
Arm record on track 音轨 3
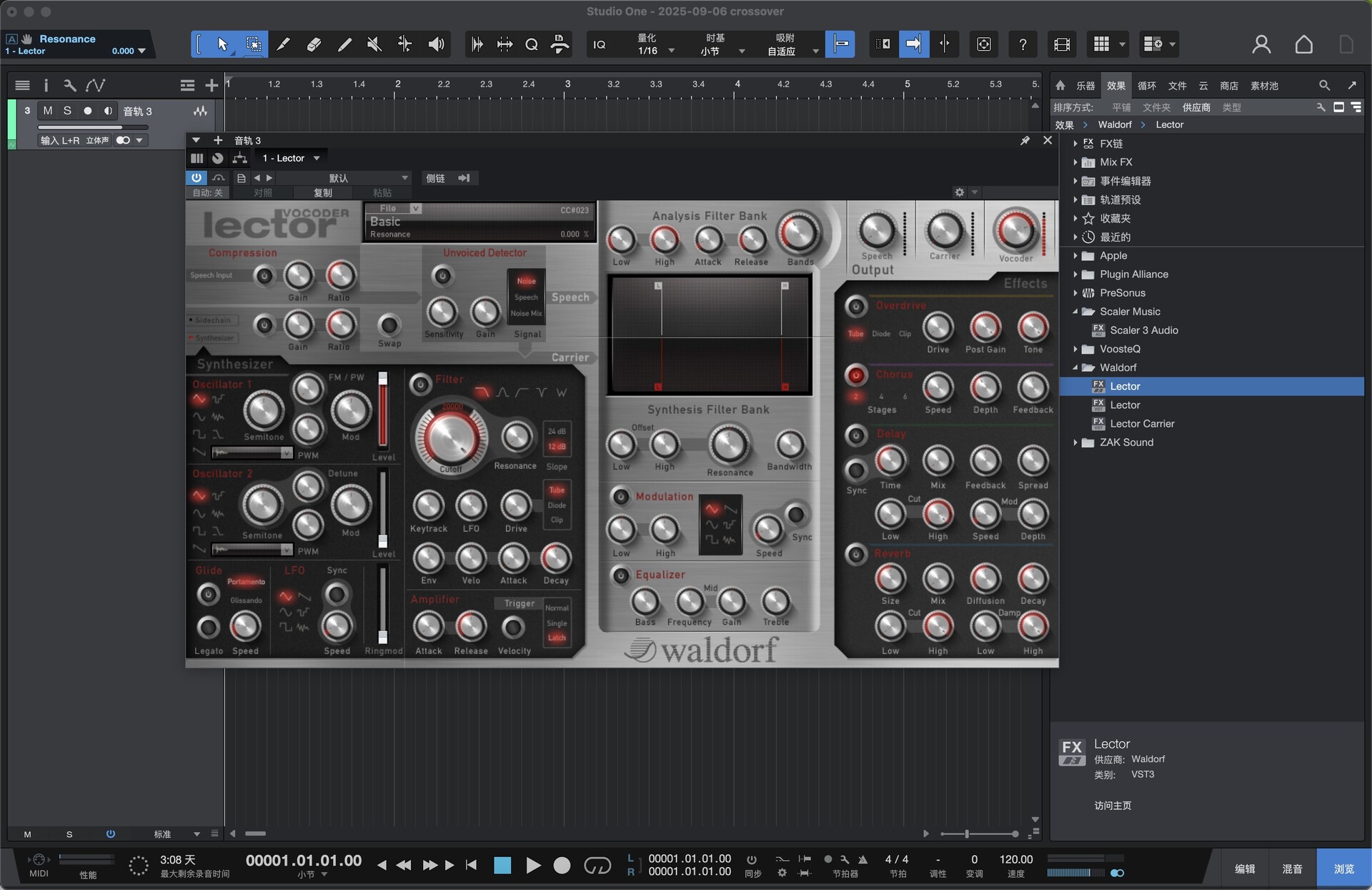coord(87,111)
